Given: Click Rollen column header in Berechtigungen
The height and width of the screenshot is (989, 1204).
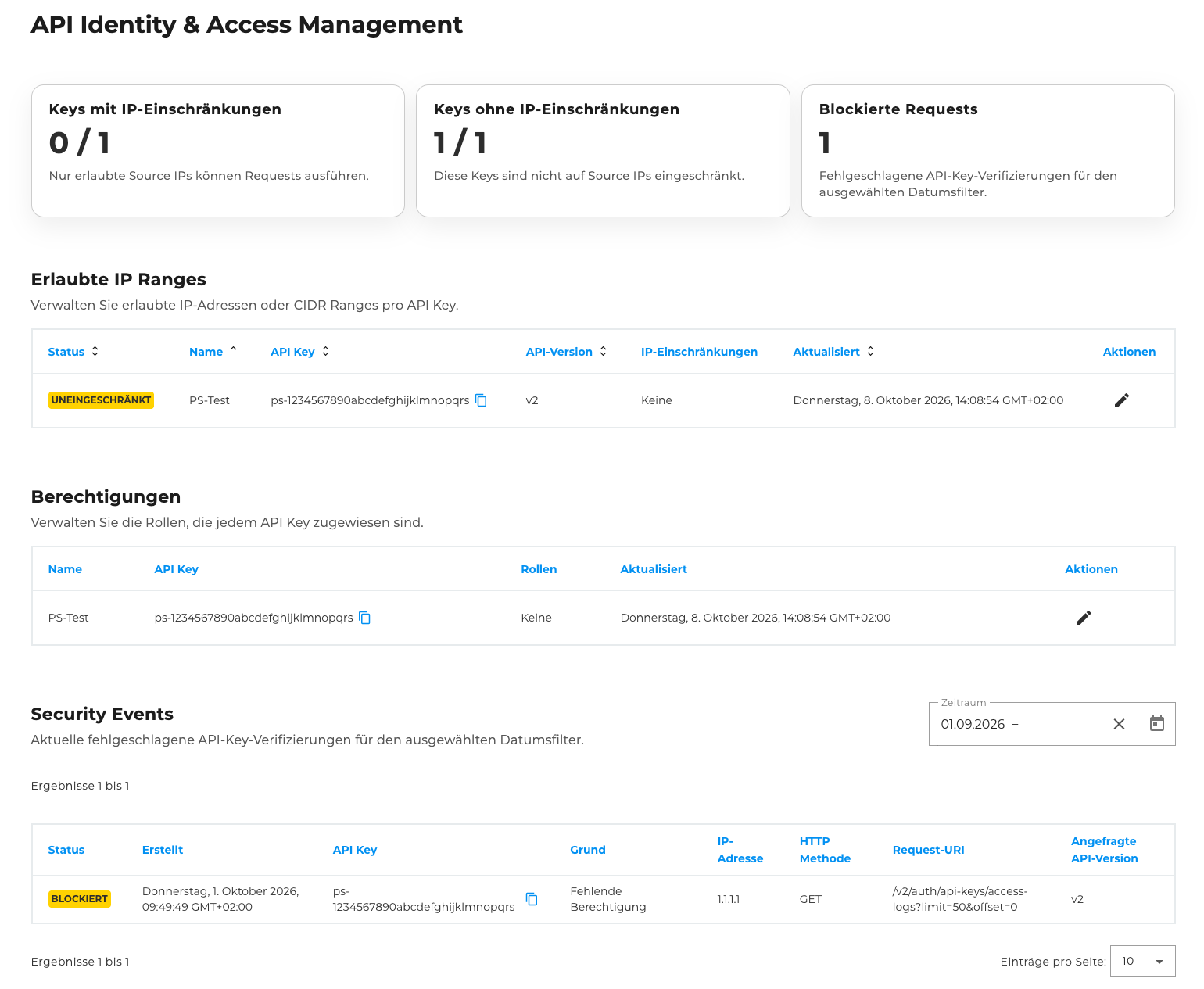Looking at the screenshot, I should (539, 569).
